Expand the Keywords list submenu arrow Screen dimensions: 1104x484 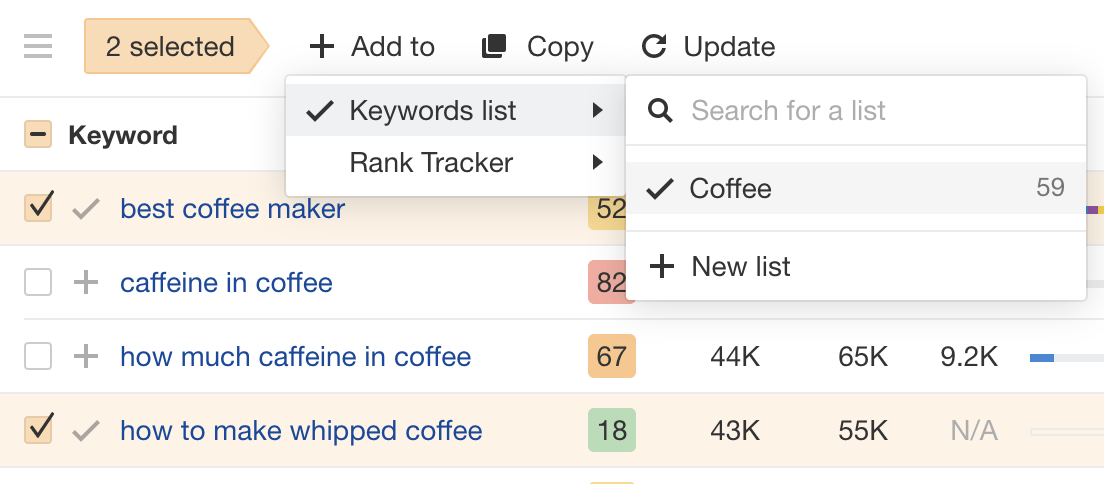pos(597,111)
